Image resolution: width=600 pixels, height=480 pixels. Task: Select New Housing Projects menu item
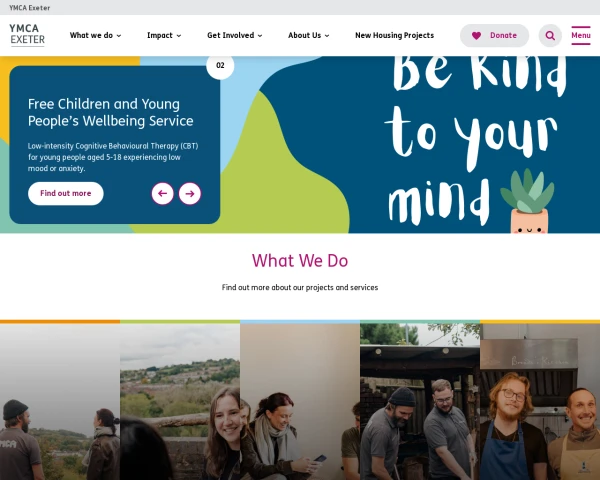(x=395, y=36)
